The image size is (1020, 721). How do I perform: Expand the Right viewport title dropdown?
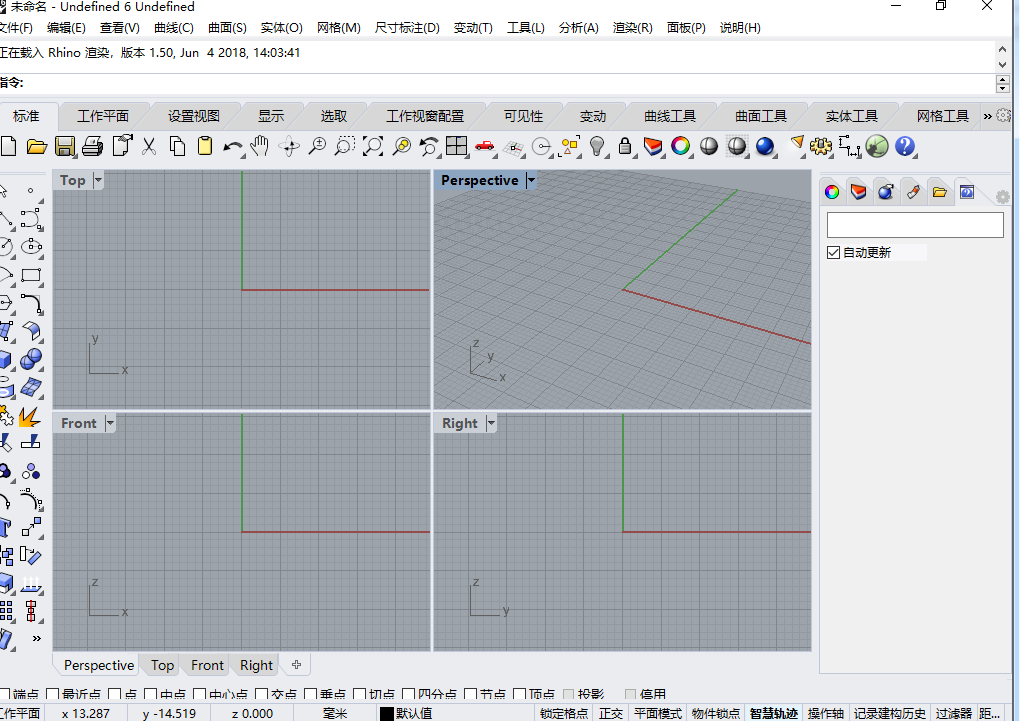491,424
